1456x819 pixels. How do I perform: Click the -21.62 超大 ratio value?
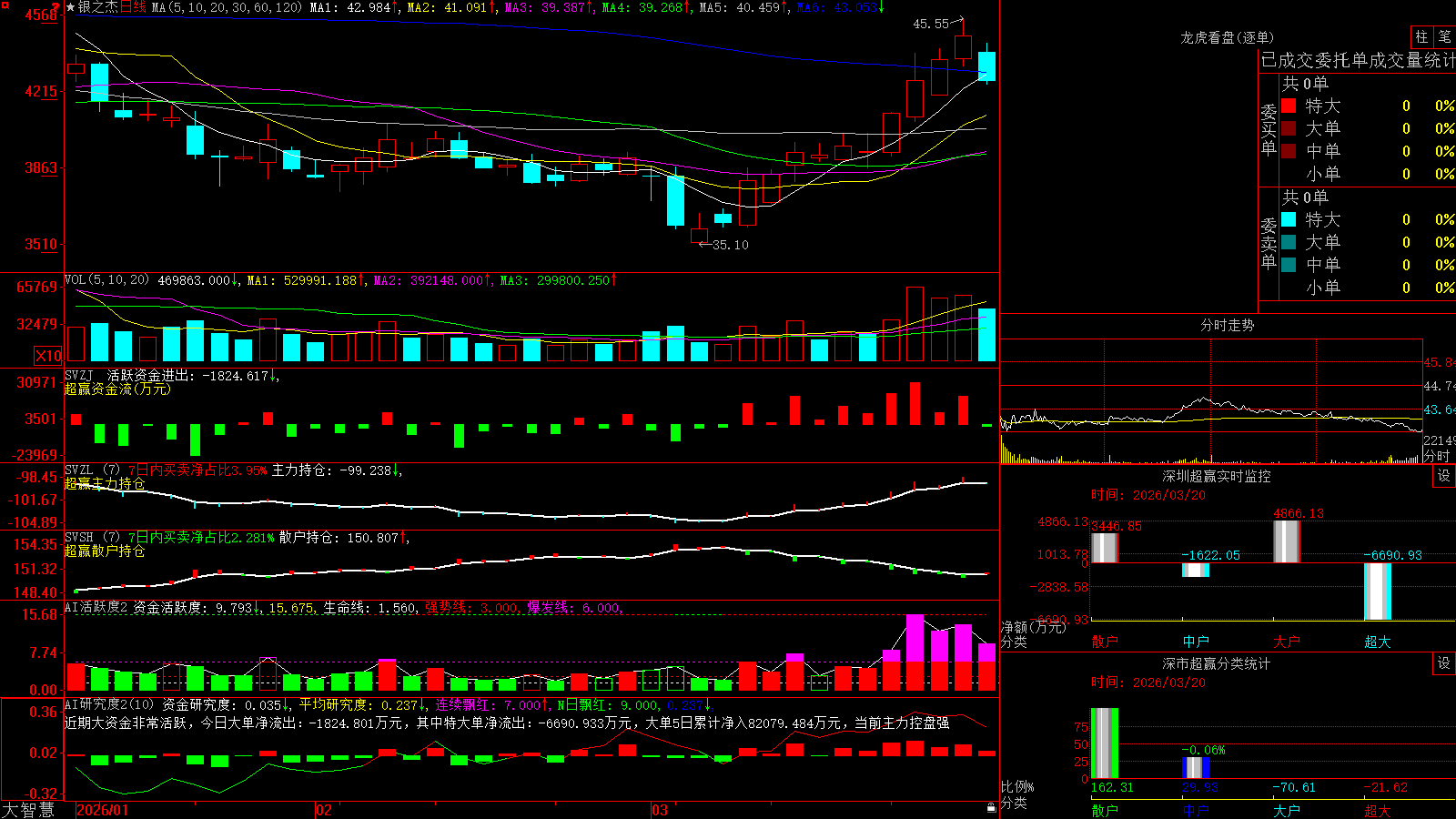[x=1385, y=787]
